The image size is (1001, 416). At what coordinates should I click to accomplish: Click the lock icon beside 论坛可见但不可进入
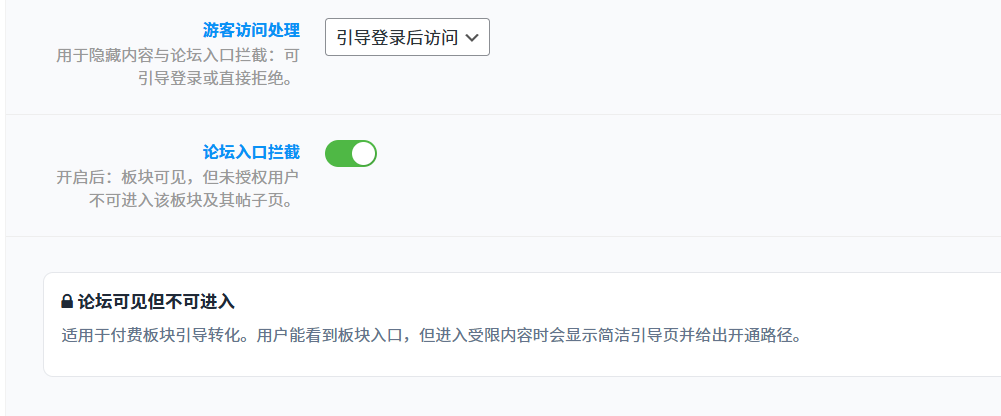click(67, 302)
